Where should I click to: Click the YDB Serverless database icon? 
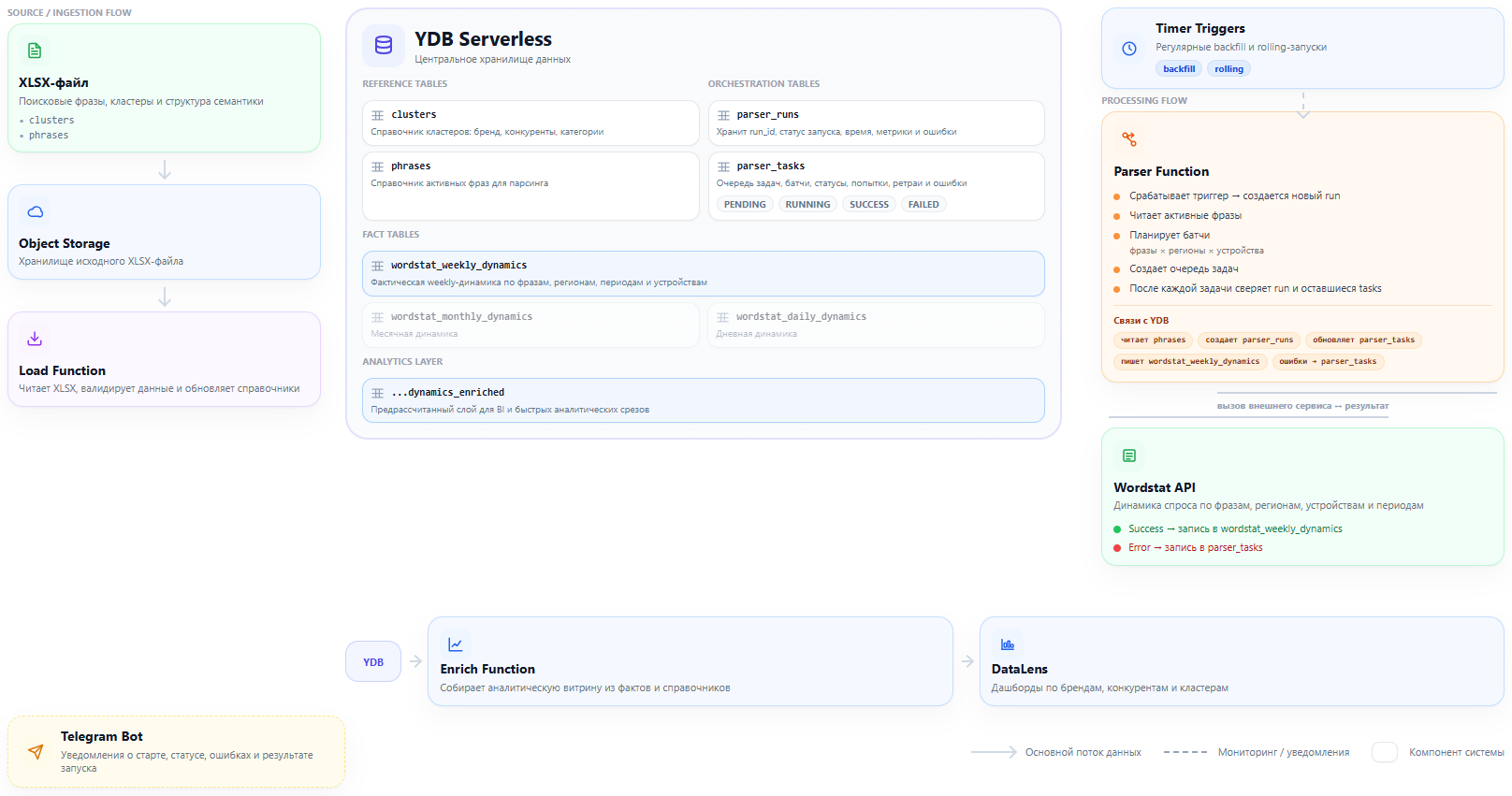(384, 45)
